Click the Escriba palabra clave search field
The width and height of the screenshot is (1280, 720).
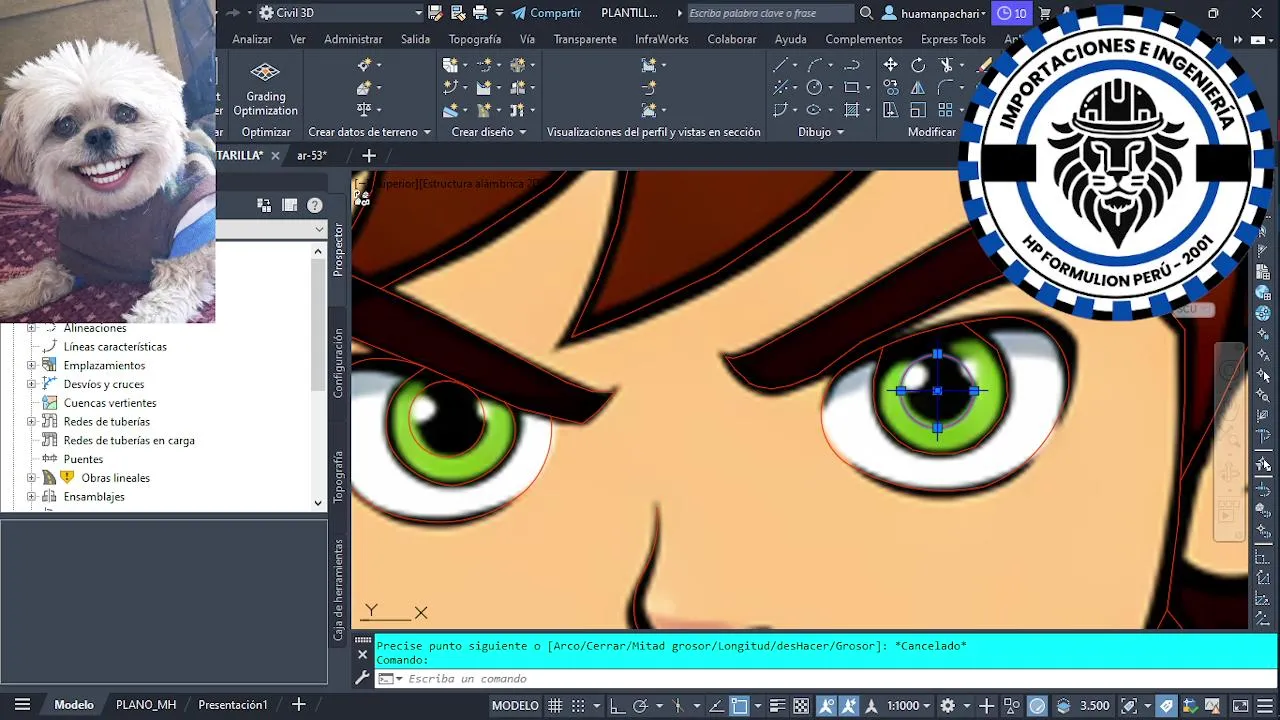(770, 13)
